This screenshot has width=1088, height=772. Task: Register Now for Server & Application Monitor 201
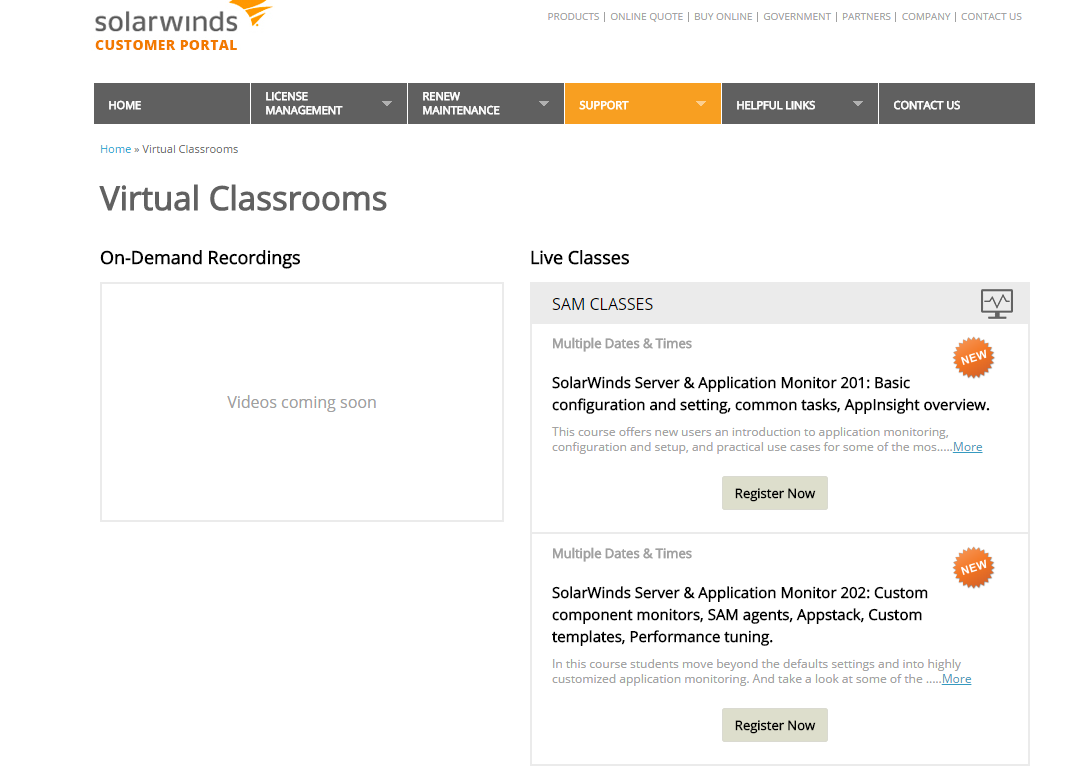[x=774, y=493]
